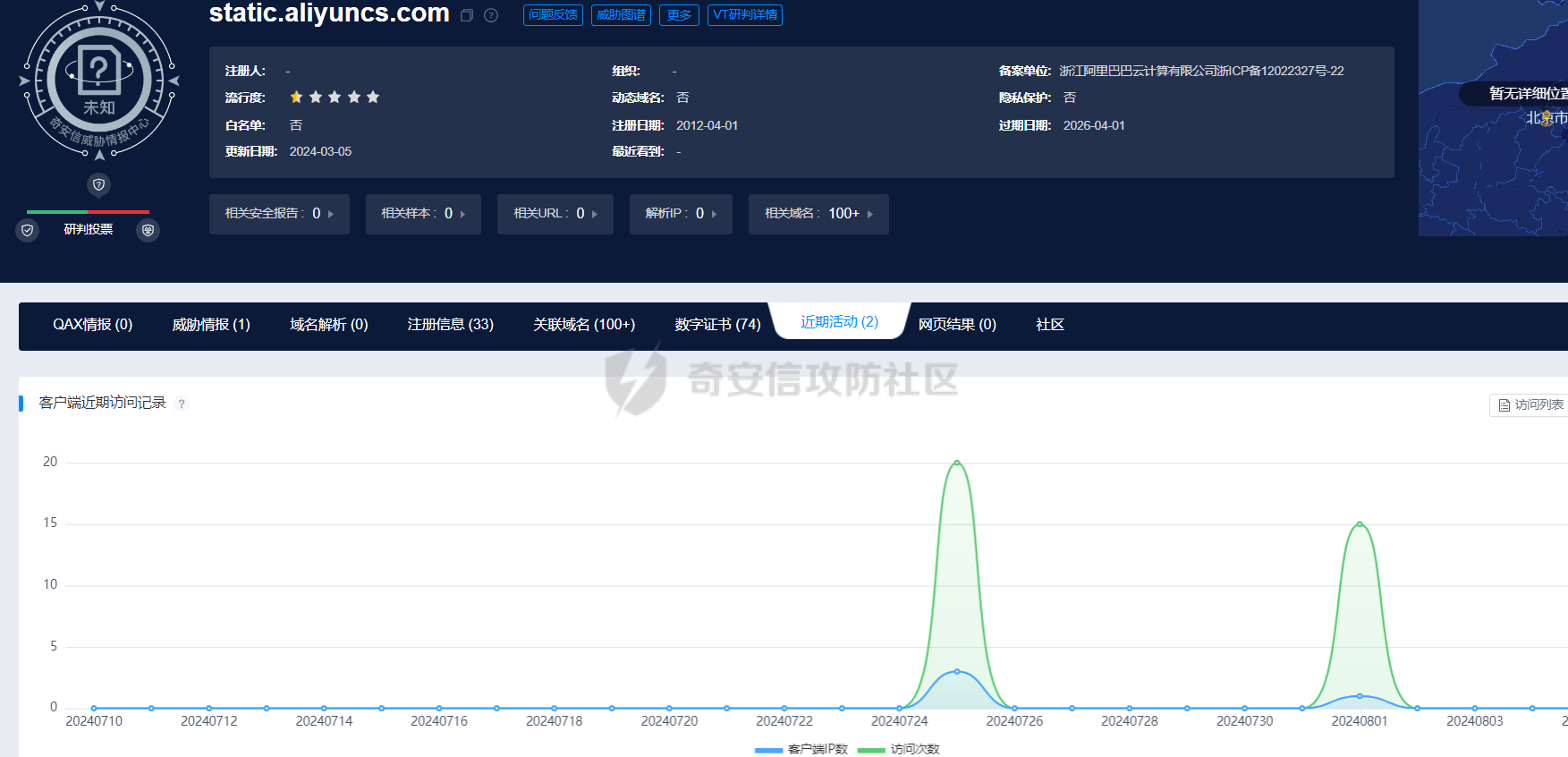Switch to 网页结果 (0) tab

point(957,325)
